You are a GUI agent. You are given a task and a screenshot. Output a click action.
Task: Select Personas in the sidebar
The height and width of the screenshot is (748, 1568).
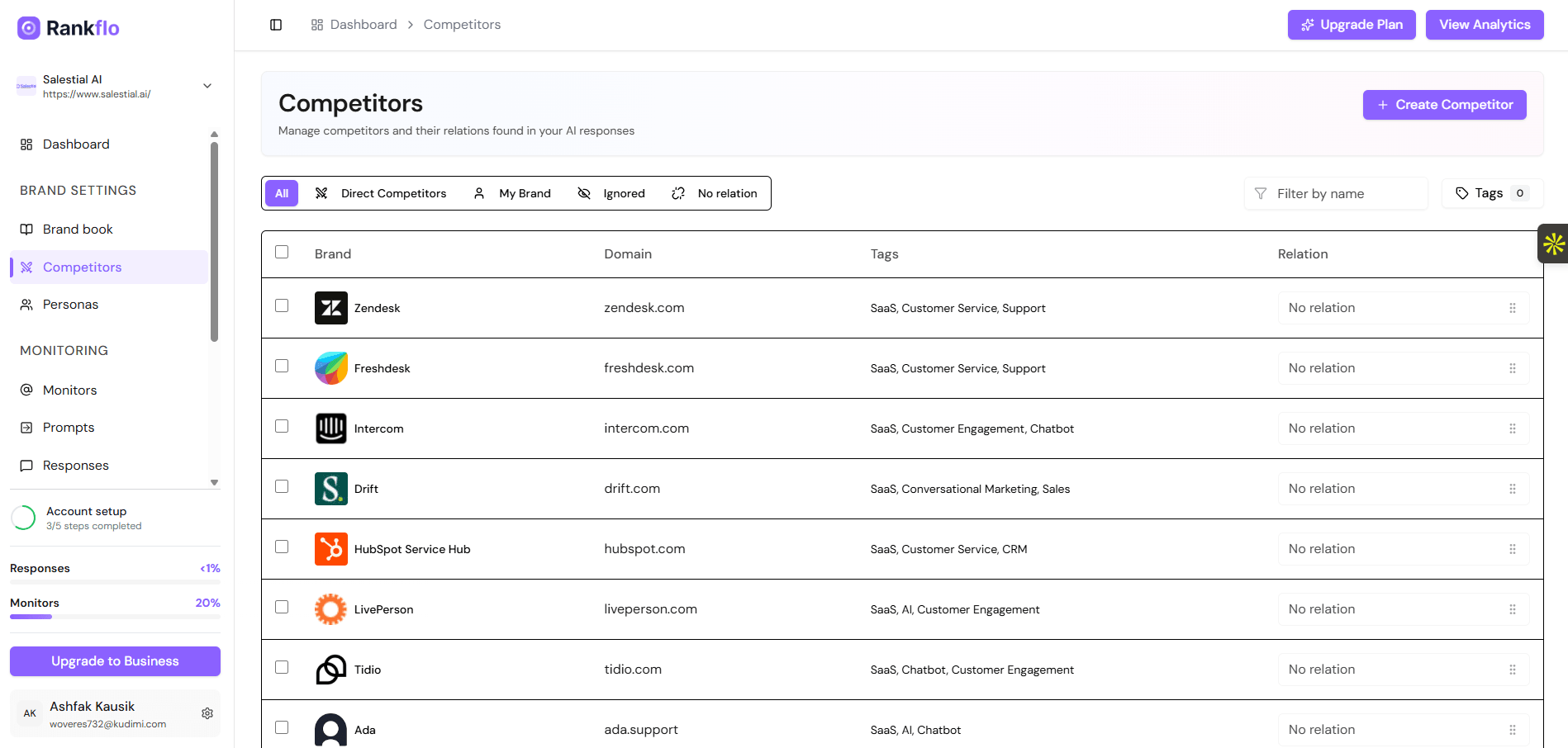pyautogui.click(x=70, y=304)
